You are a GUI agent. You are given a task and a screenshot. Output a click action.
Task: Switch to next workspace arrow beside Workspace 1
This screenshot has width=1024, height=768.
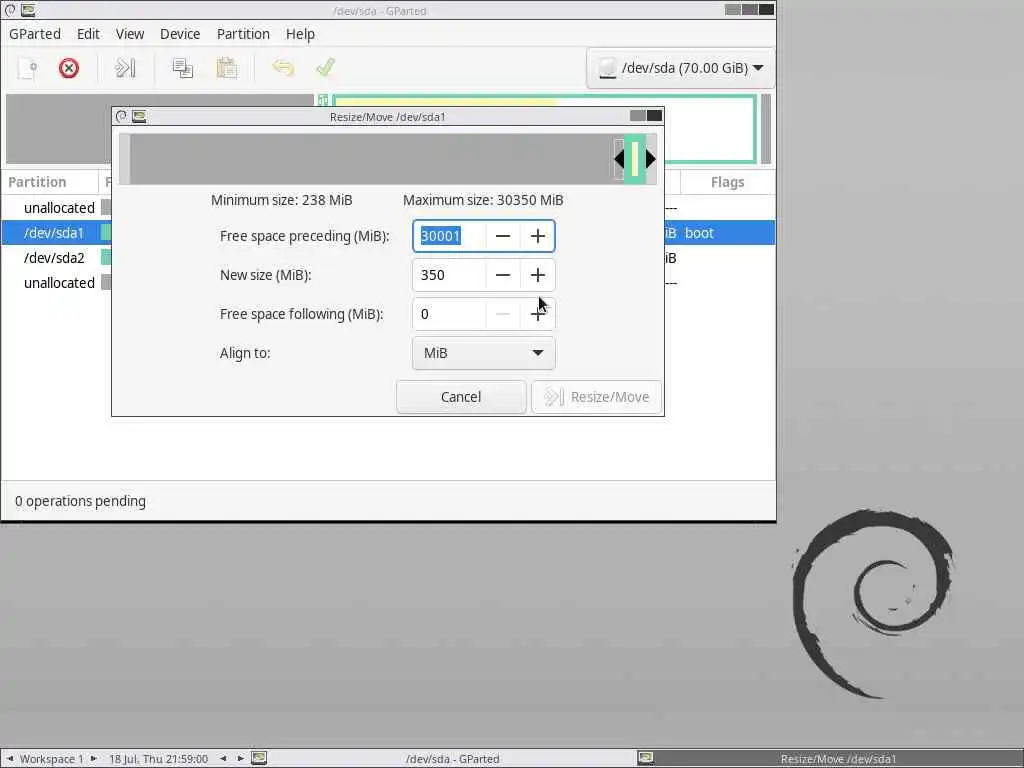[x=93, y=759]
